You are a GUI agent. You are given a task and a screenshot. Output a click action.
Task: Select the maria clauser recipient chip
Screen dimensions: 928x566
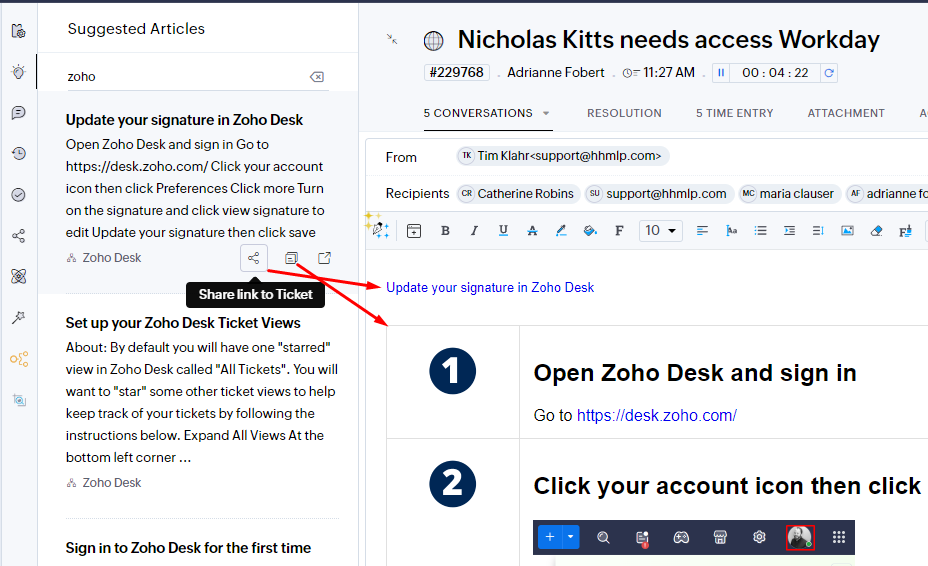point(790,194)
